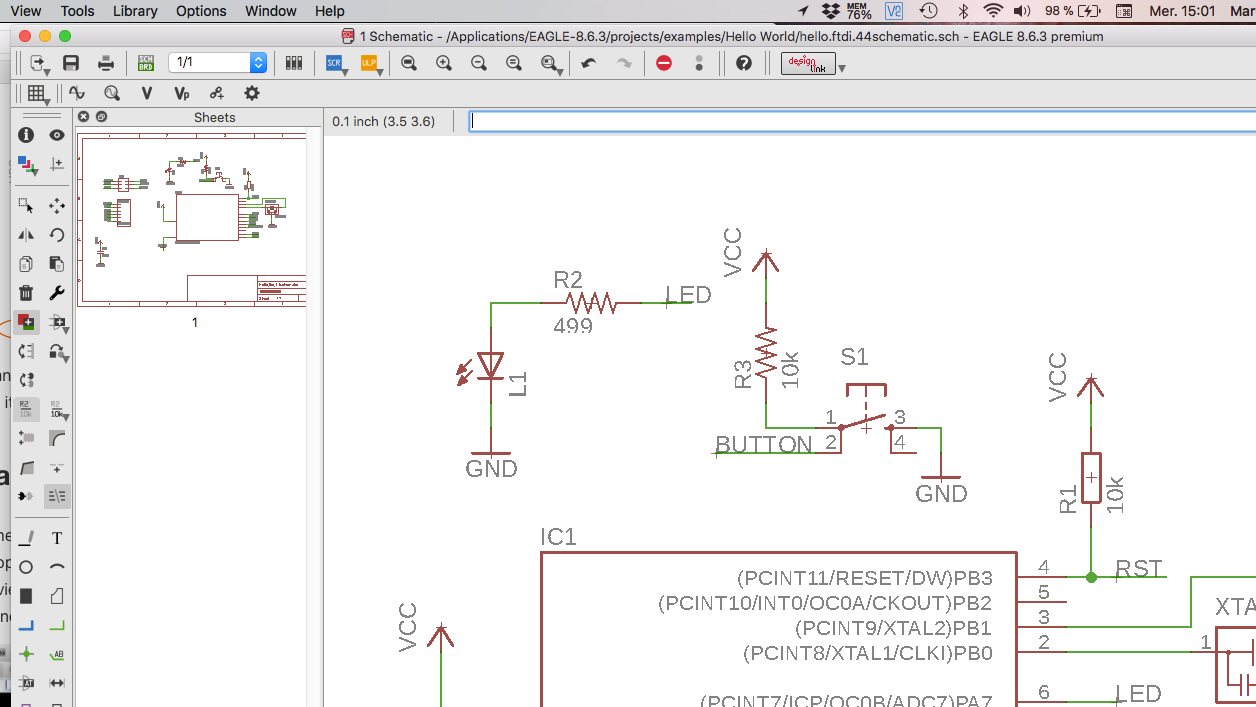Click the simulation waveform icon
Screen dimensions: 1256x707
click(77, 93)
